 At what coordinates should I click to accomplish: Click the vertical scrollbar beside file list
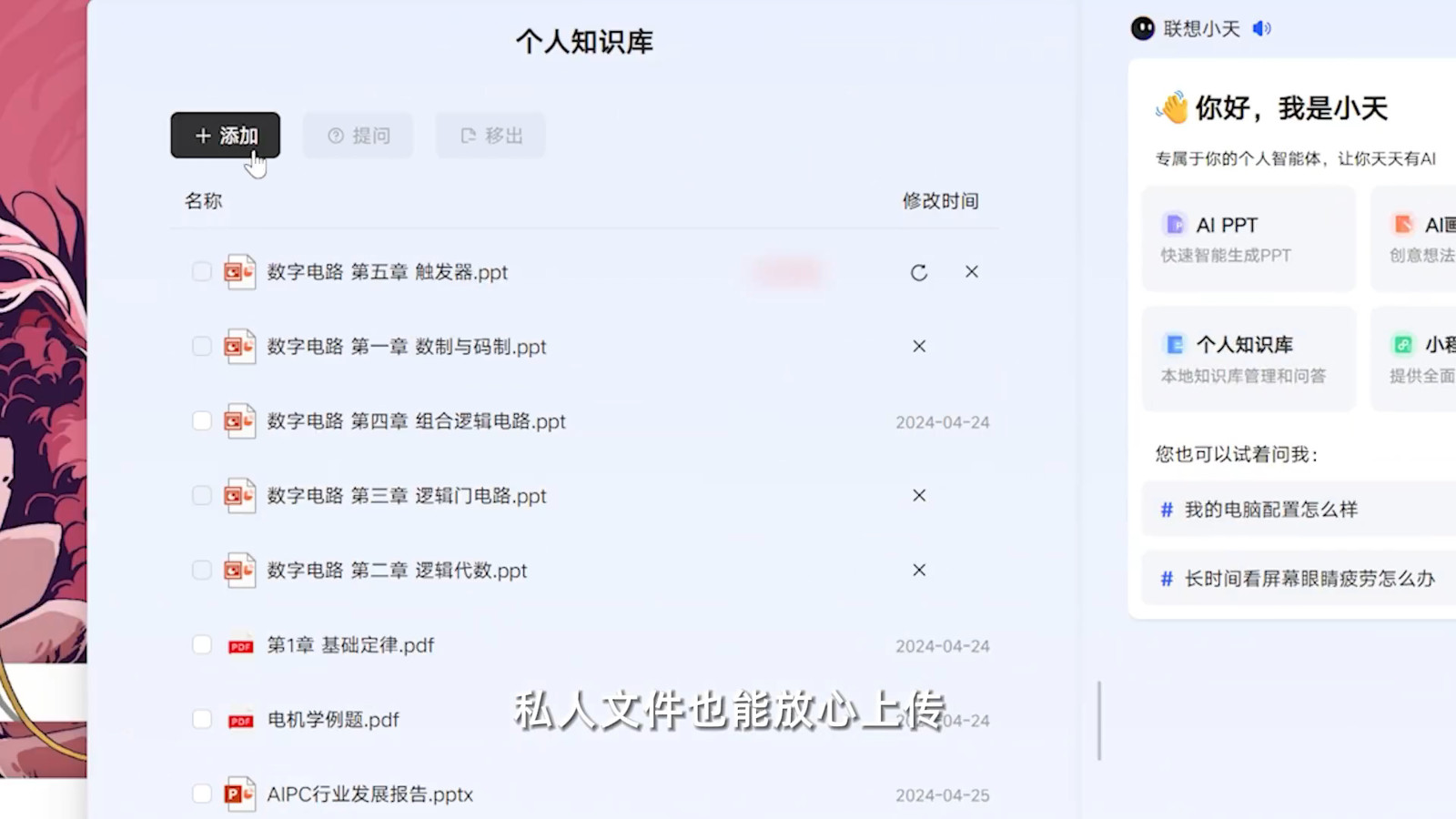click(x=1099, y=719)
